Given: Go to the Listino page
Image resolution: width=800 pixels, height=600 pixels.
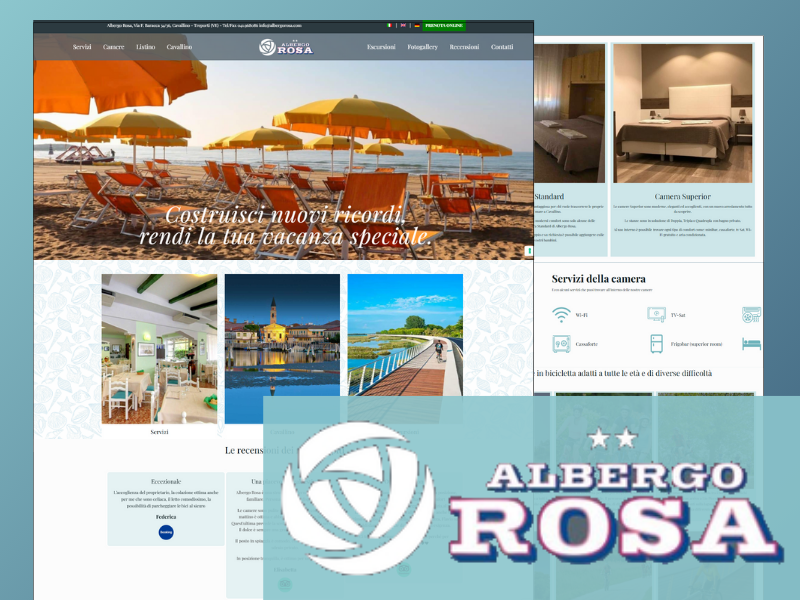Looking at the screenshot, I should 145,47.
